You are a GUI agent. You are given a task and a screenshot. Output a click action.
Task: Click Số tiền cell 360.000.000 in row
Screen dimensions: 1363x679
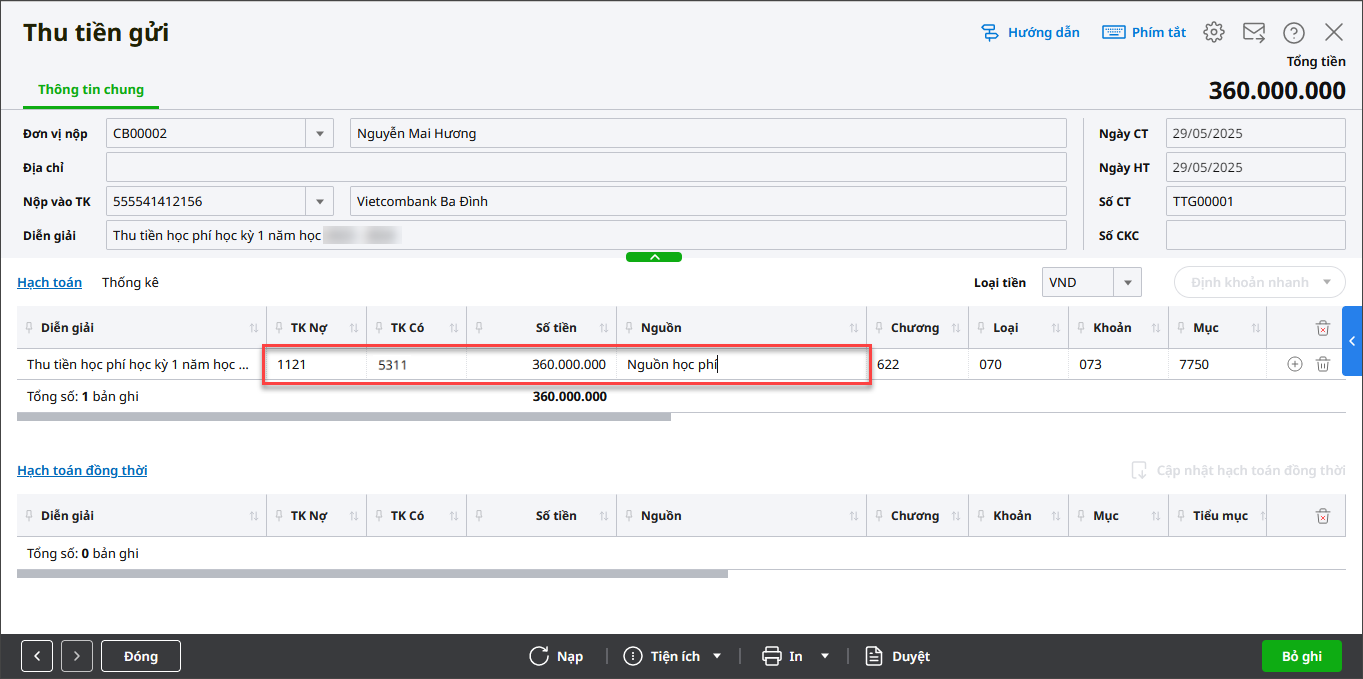coord(542,364)
